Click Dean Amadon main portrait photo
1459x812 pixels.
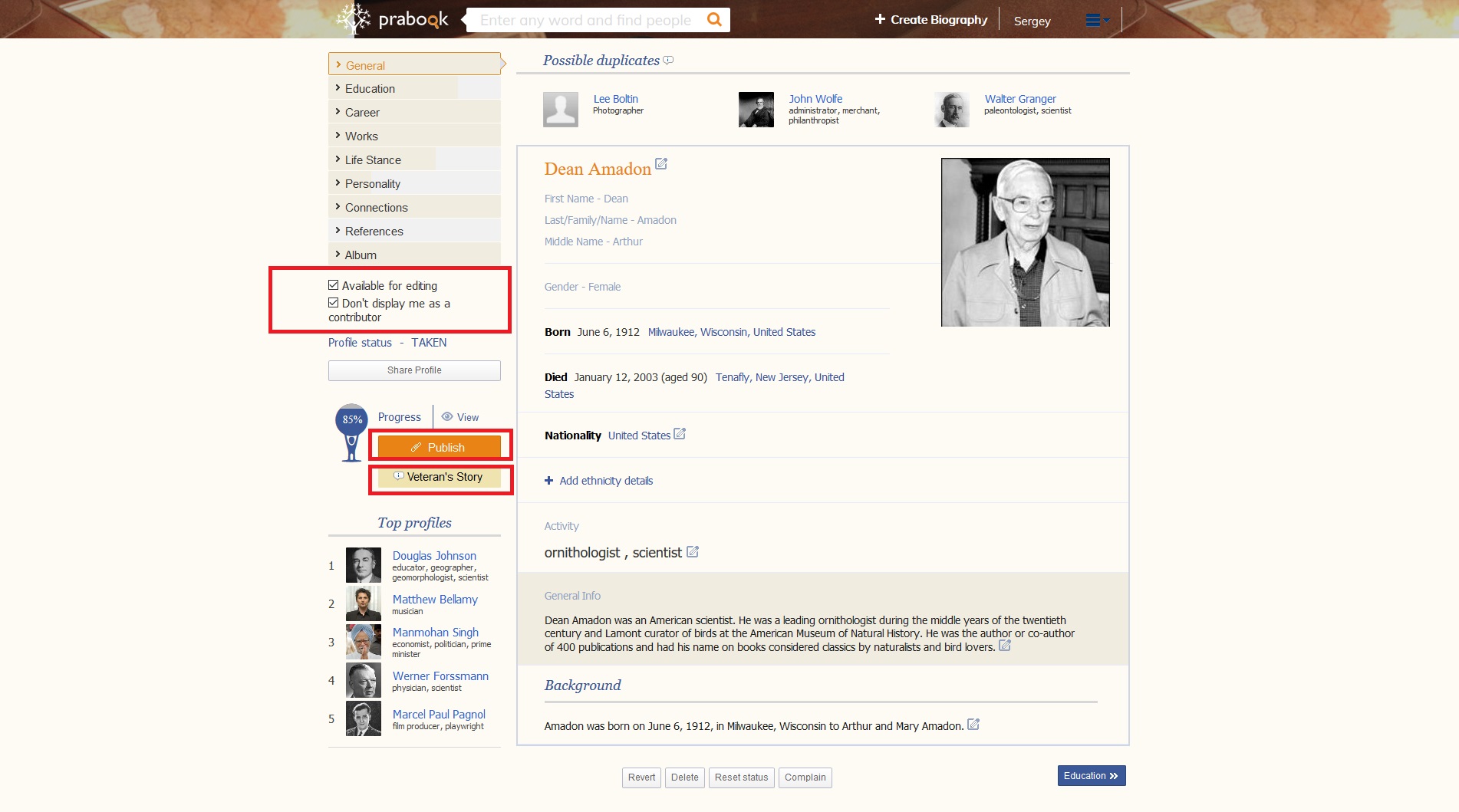(1026, 242)
